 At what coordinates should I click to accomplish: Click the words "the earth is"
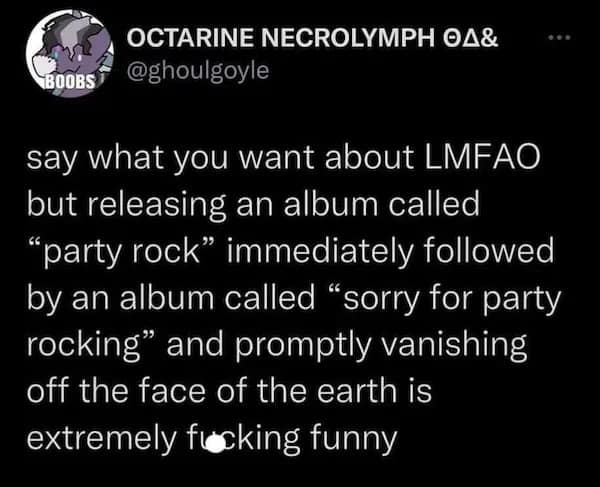[354, 390]
